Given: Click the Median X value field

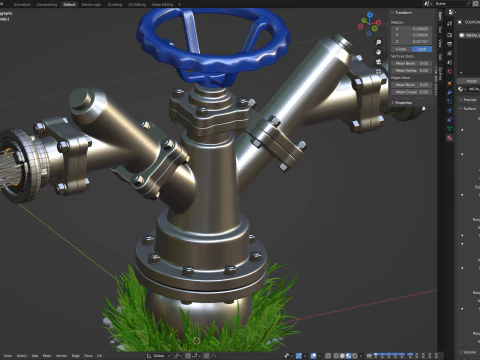Looking at the screenshot, I should [x=412, y=29].
